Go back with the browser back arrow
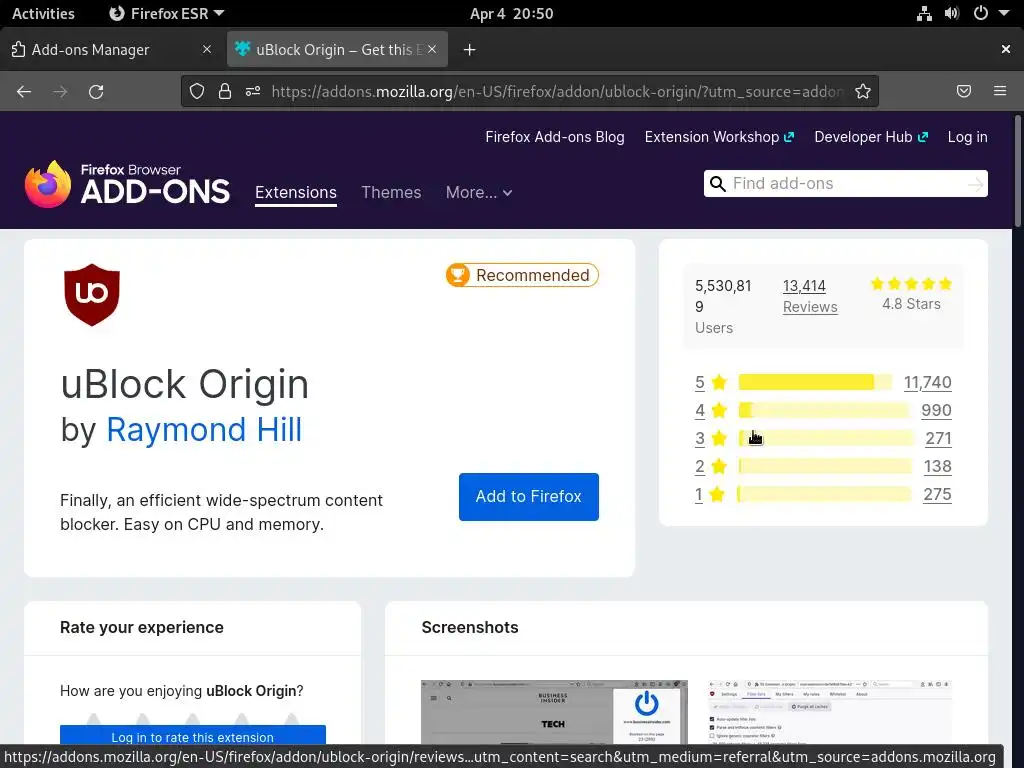1024x768 pixels. click(x=24, y=91)
